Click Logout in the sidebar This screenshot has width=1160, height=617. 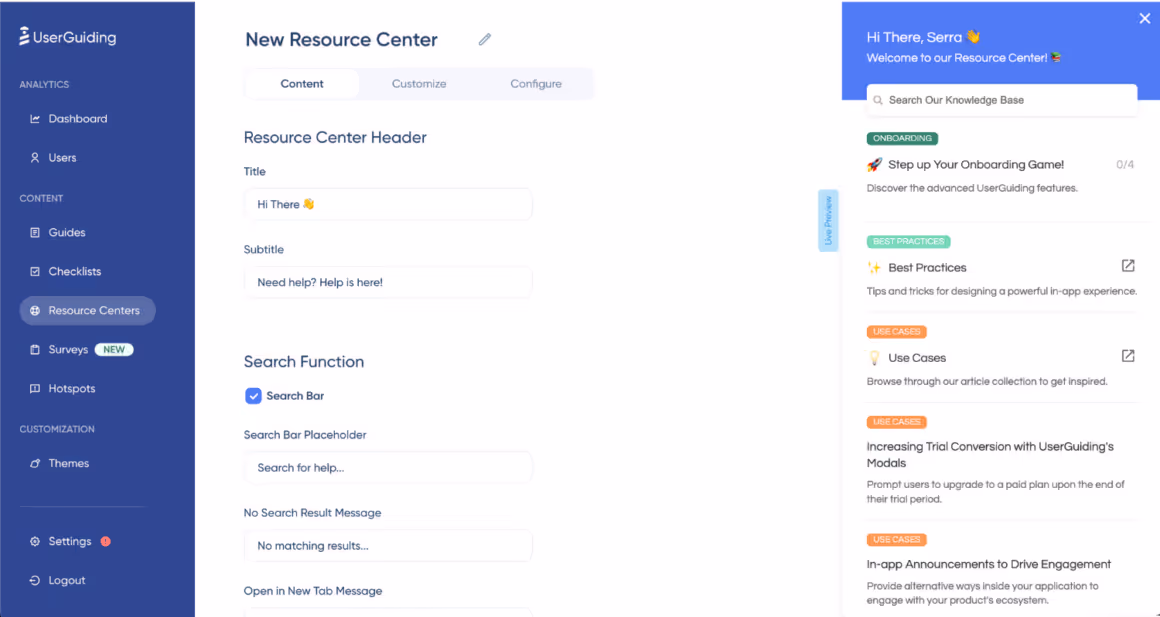pyautogui.click(x=67, y=581)
